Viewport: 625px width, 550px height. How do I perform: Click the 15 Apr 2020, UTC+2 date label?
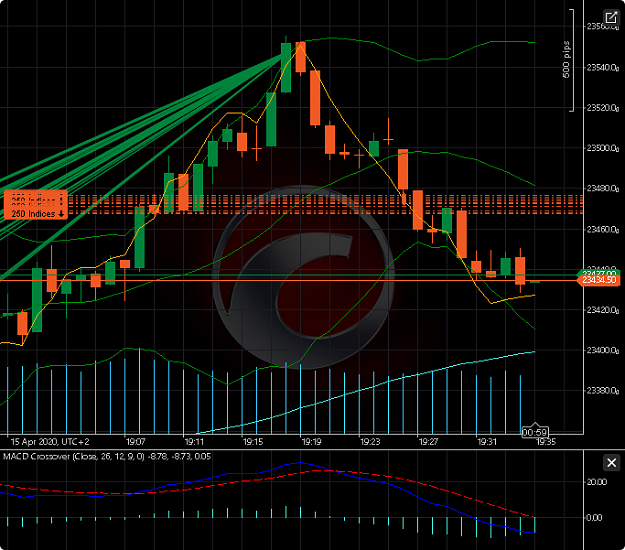tap(49, 442)
